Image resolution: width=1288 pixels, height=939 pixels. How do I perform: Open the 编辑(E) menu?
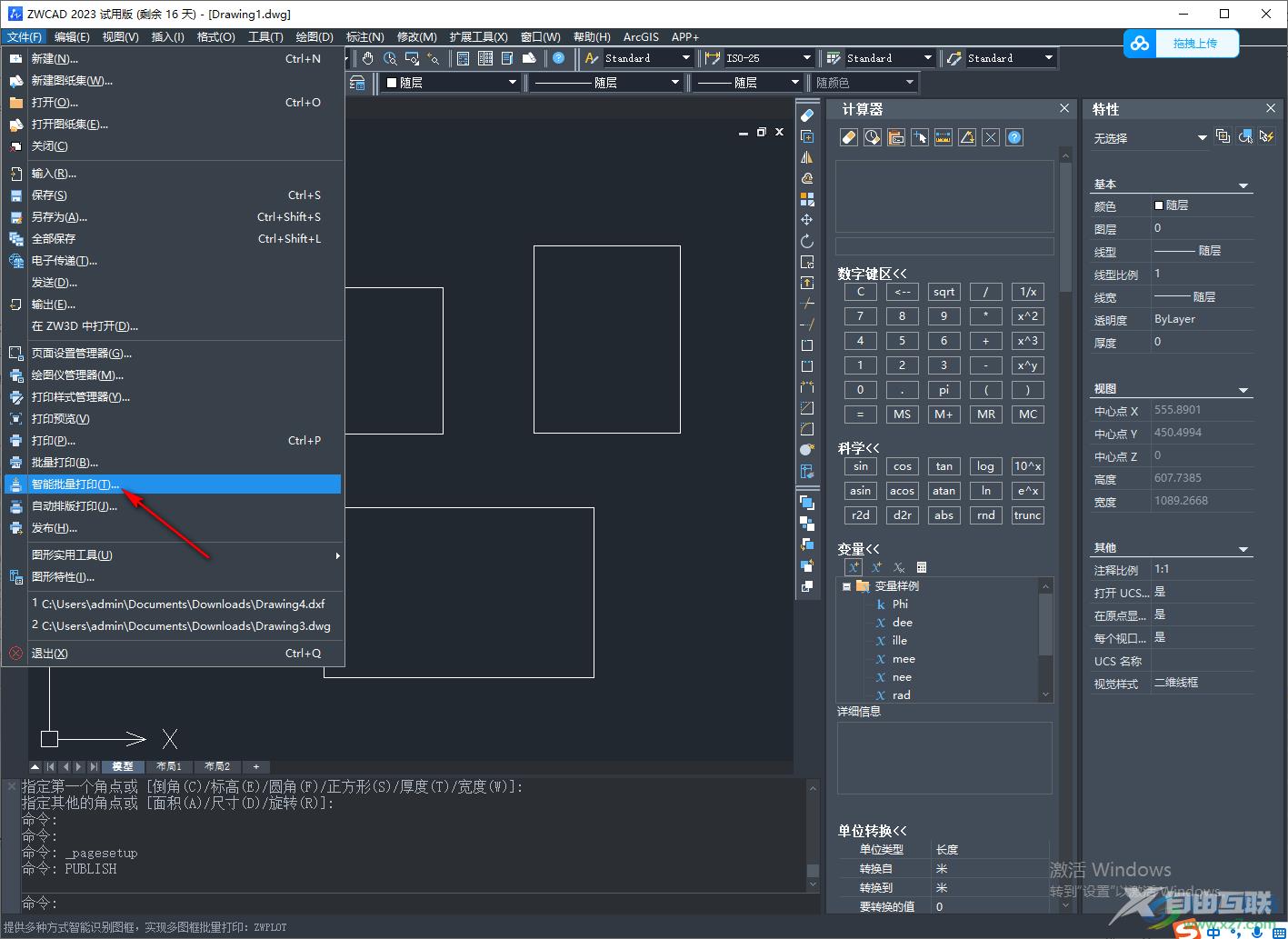72,37
